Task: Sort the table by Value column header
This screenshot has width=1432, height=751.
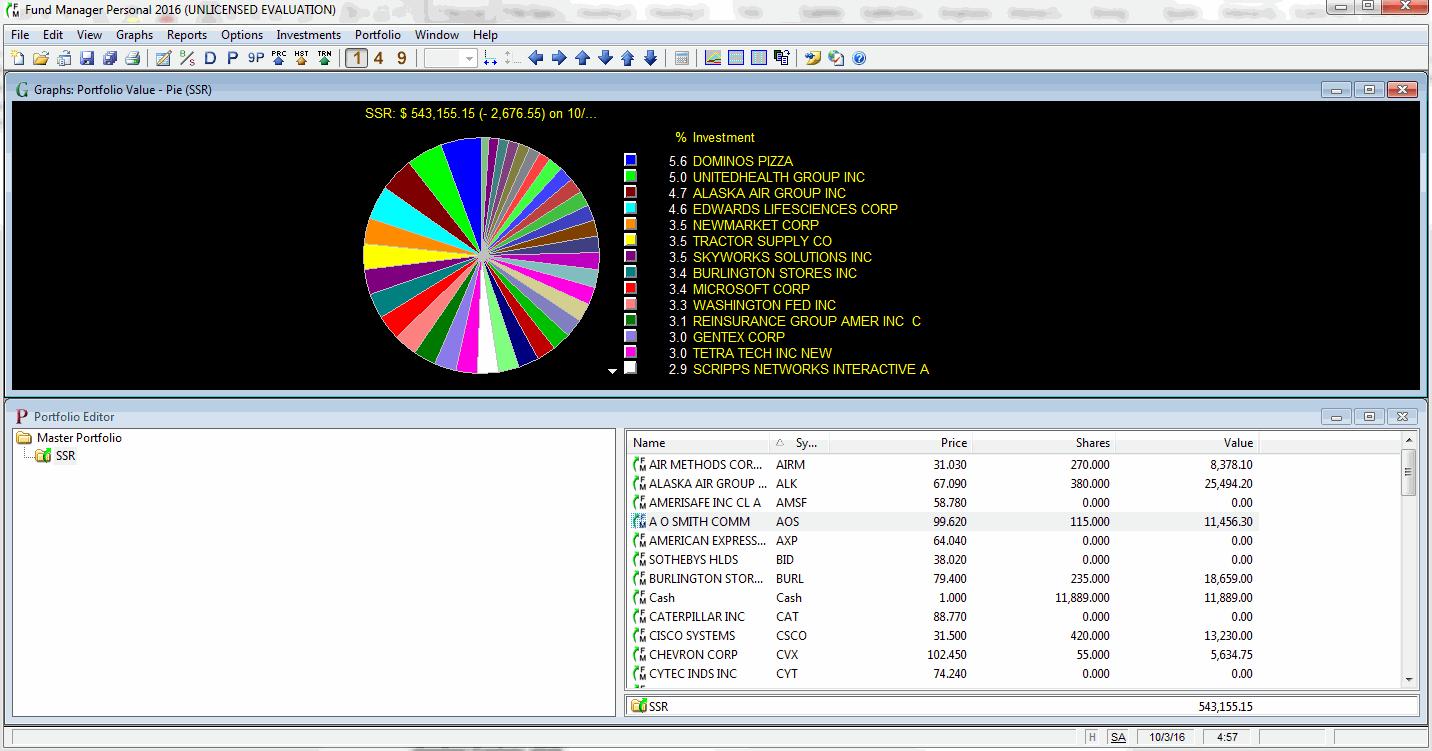Action: (x=1186, y=443)
